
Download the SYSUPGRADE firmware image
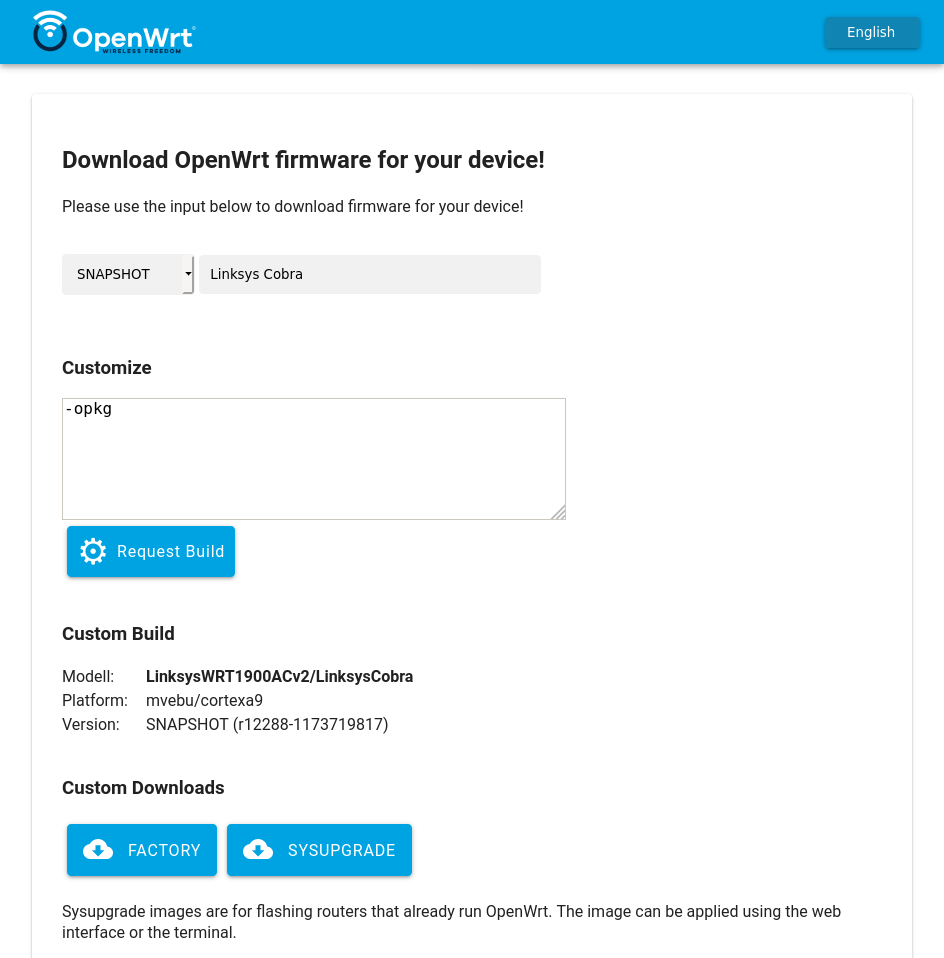pyautogui.click(x=319, y=849)
